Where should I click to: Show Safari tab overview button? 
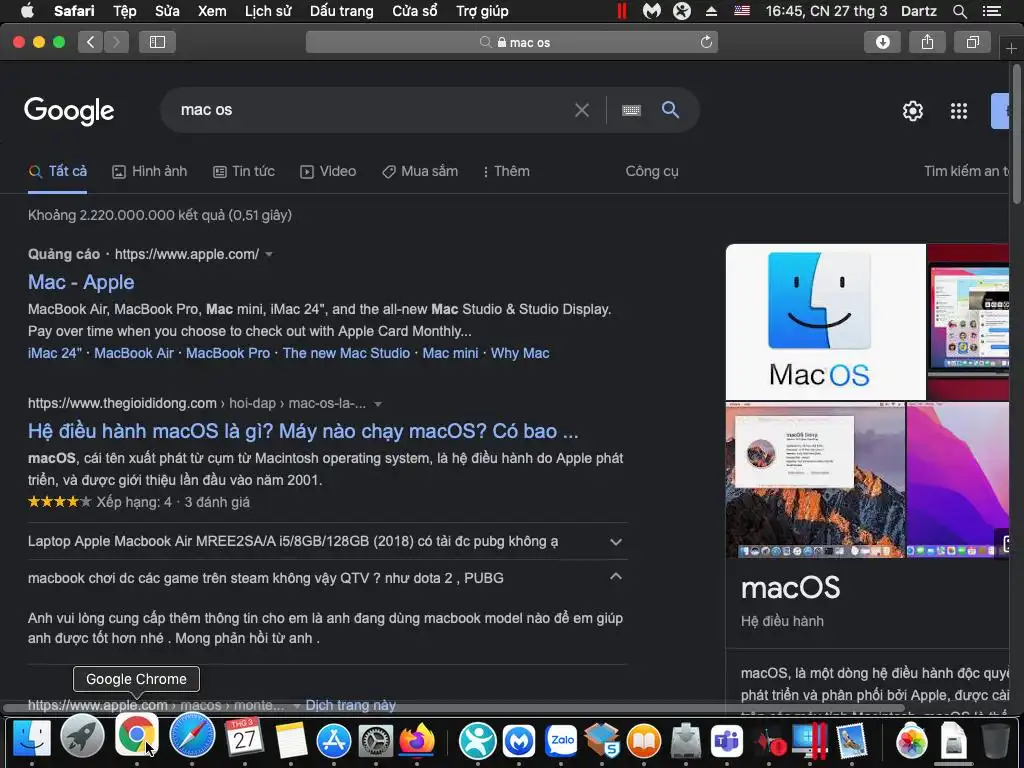pyautogui.click(x=972, y=42)
